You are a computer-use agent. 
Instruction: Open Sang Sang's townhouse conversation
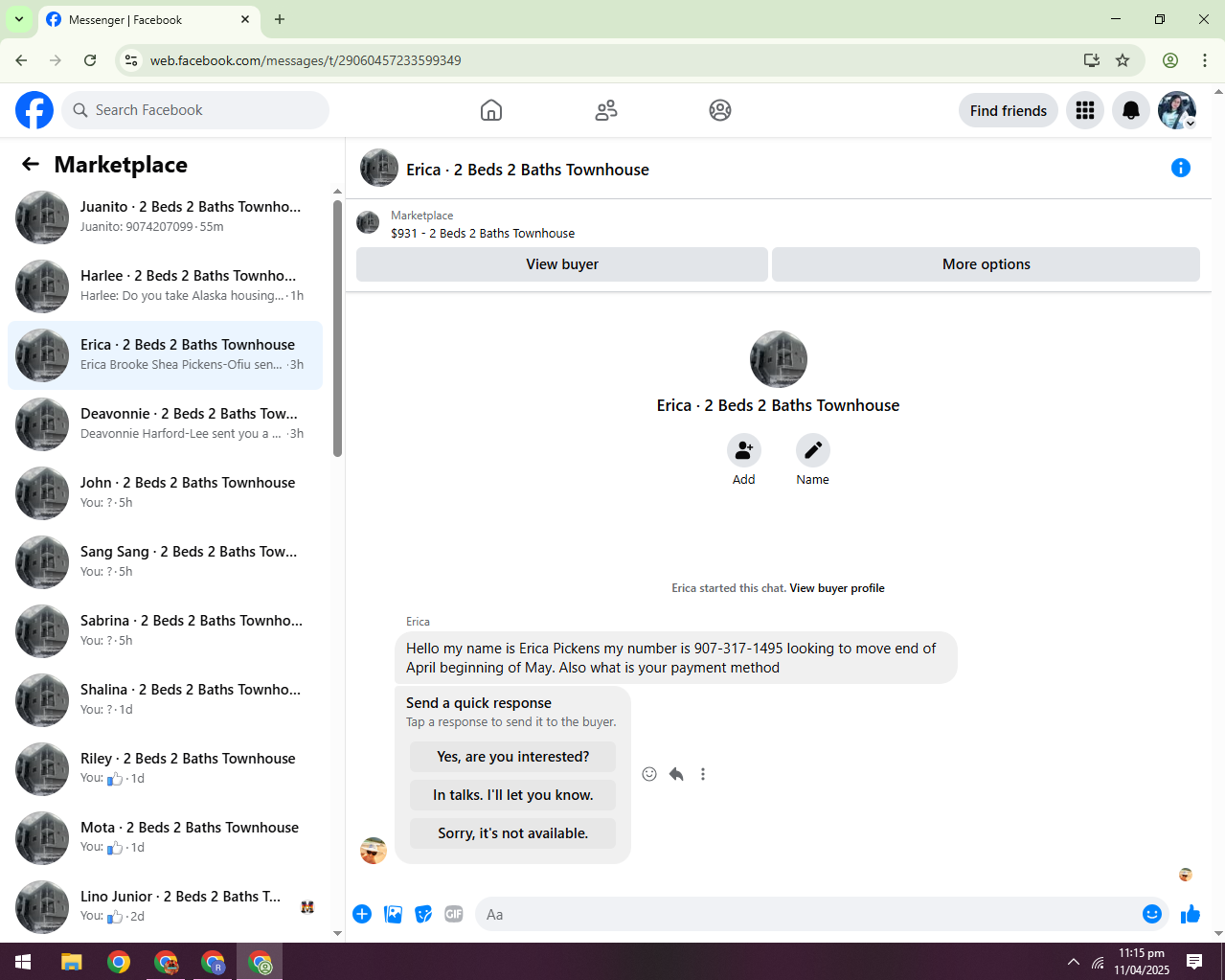tap(165, 562)
